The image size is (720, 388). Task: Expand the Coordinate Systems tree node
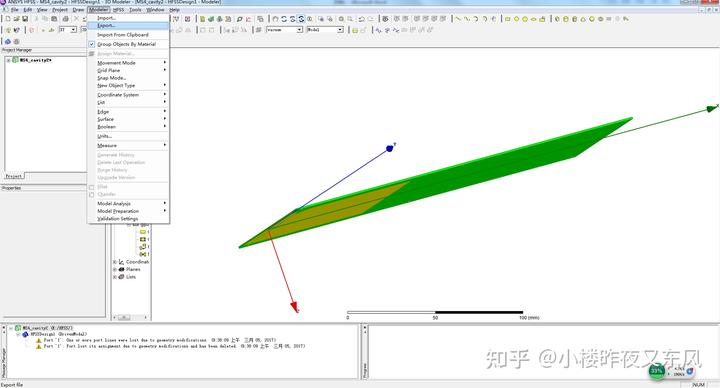(x=115, y=262)
